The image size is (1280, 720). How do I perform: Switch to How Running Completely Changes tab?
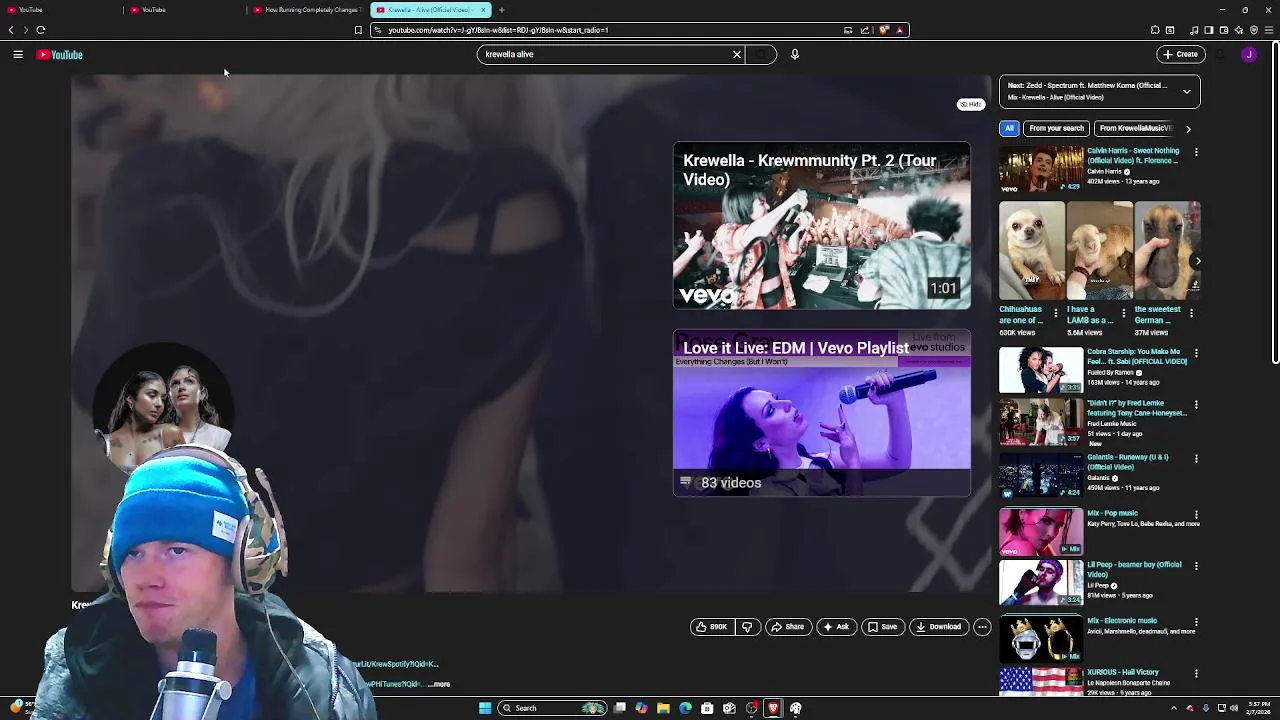[x=308, y=10]
